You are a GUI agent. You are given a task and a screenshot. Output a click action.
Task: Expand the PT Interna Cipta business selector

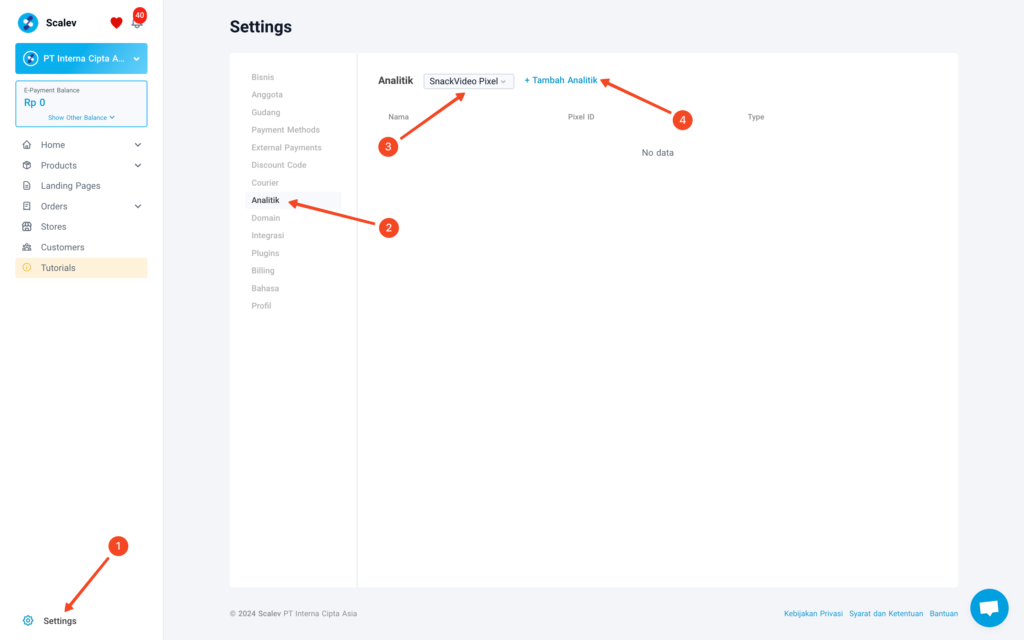(x=82, y=59)
